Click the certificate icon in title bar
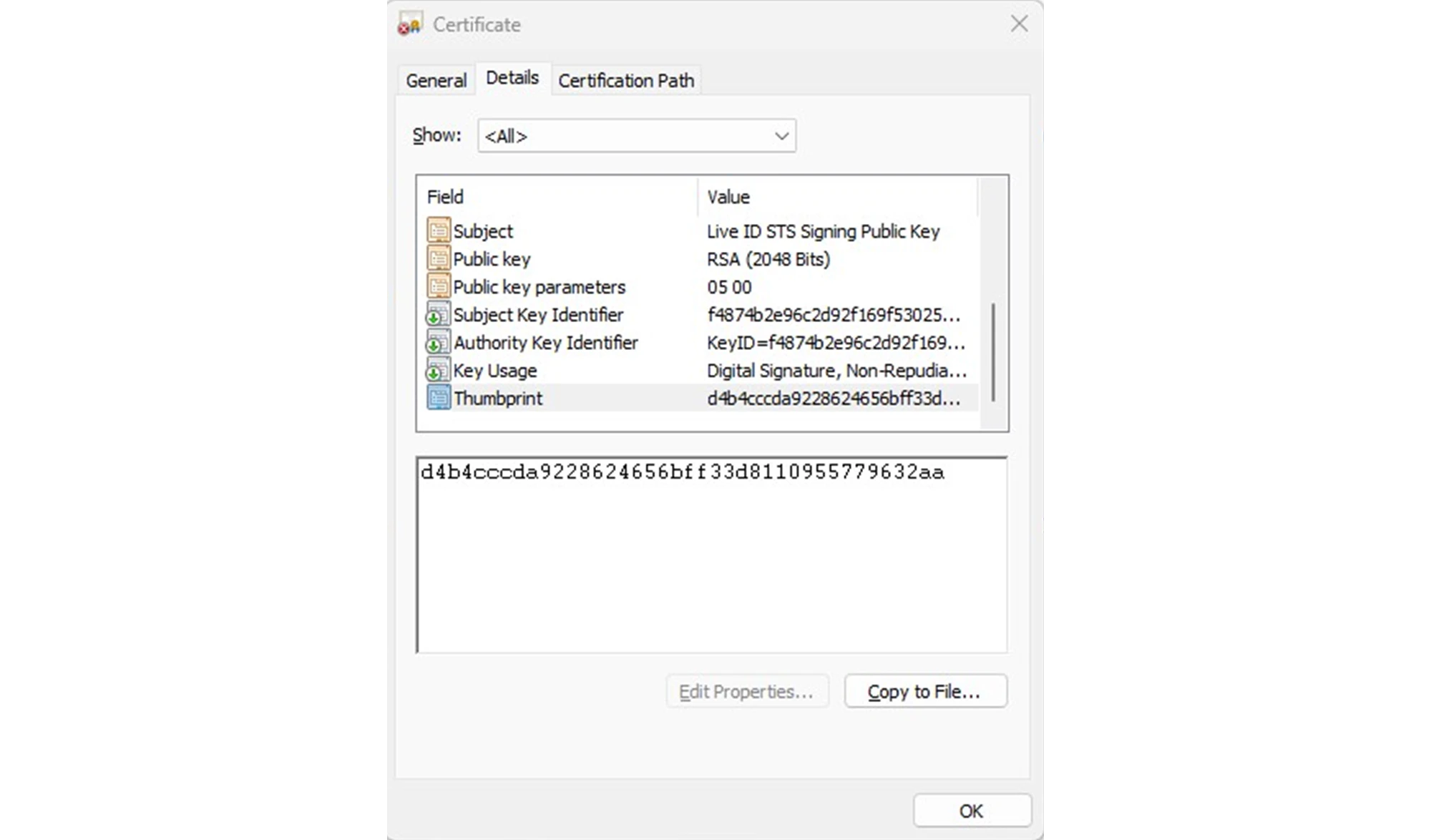Screen dimensions: 1431x840 (x=411, y=24)
